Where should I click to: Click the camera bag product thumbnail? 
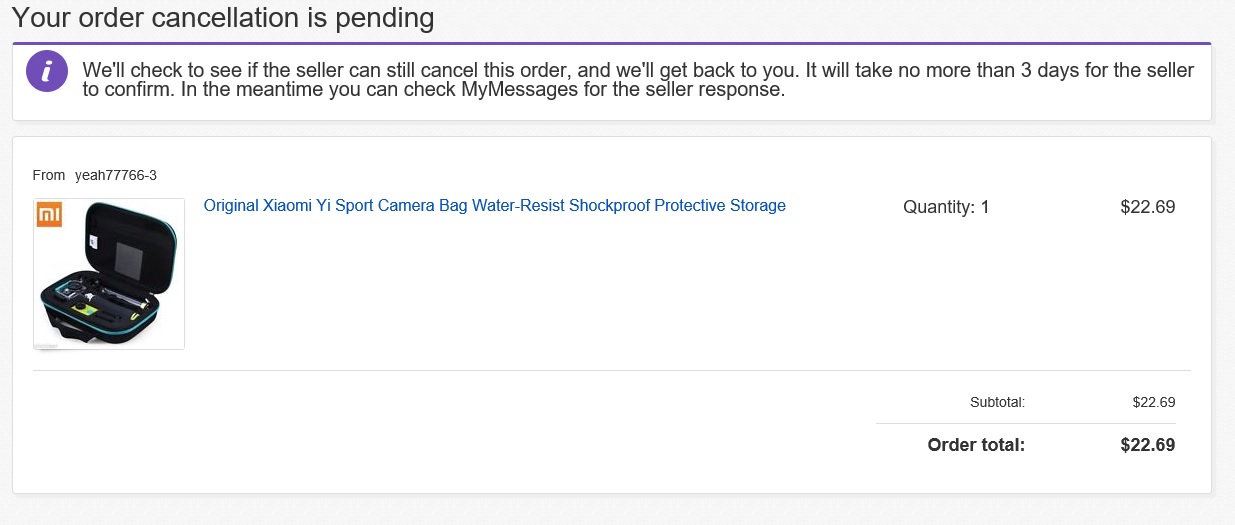109,275
